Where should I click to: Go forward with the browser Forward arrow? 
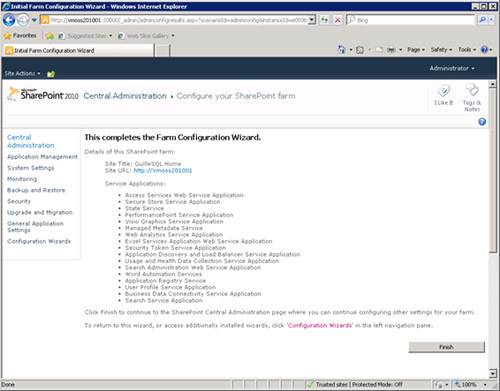pos(23,20)
